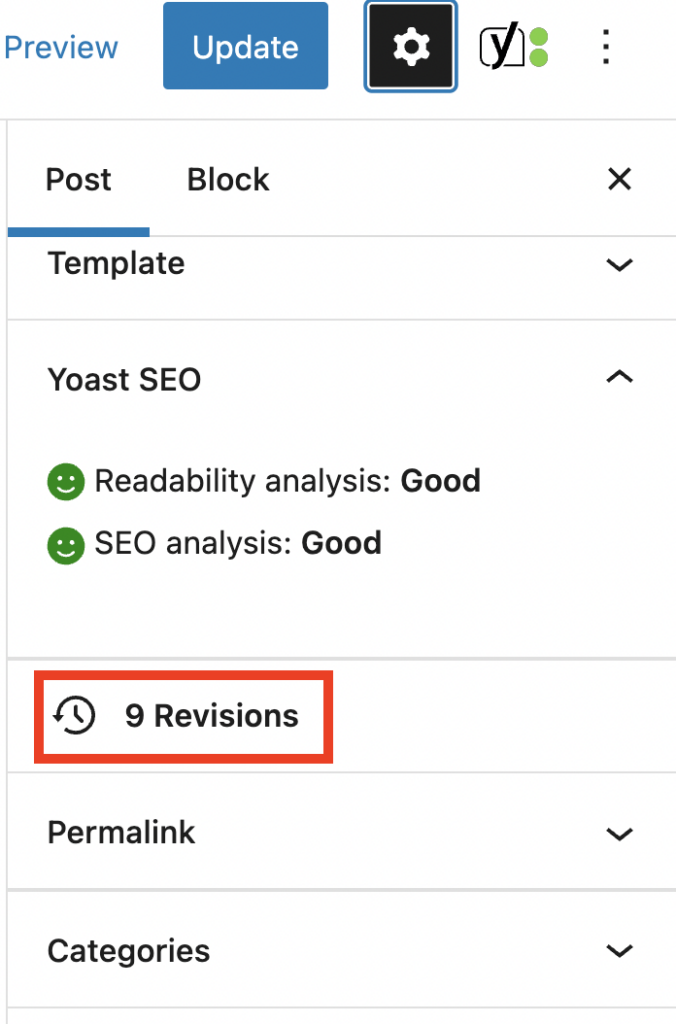Click the green SEO analysis smiley
Viewport: 676px width, 1024px height.
[x=64, y=543]
